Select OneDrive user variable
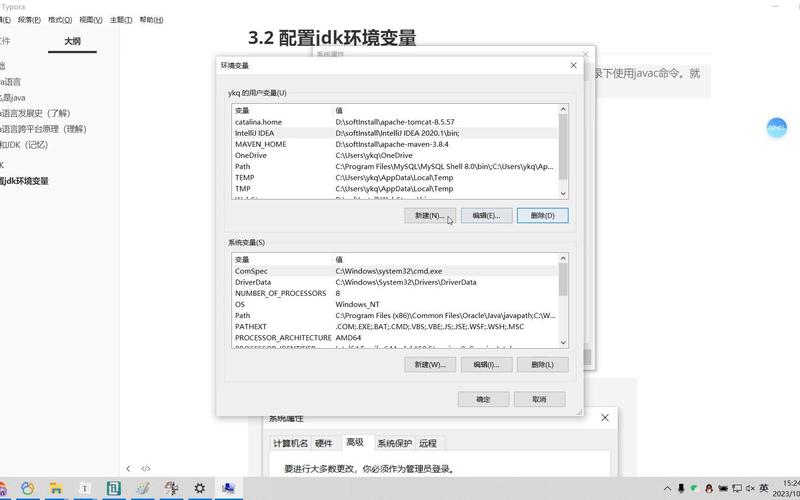The width and height of the screenshot is (800, 500). [395, 156]
